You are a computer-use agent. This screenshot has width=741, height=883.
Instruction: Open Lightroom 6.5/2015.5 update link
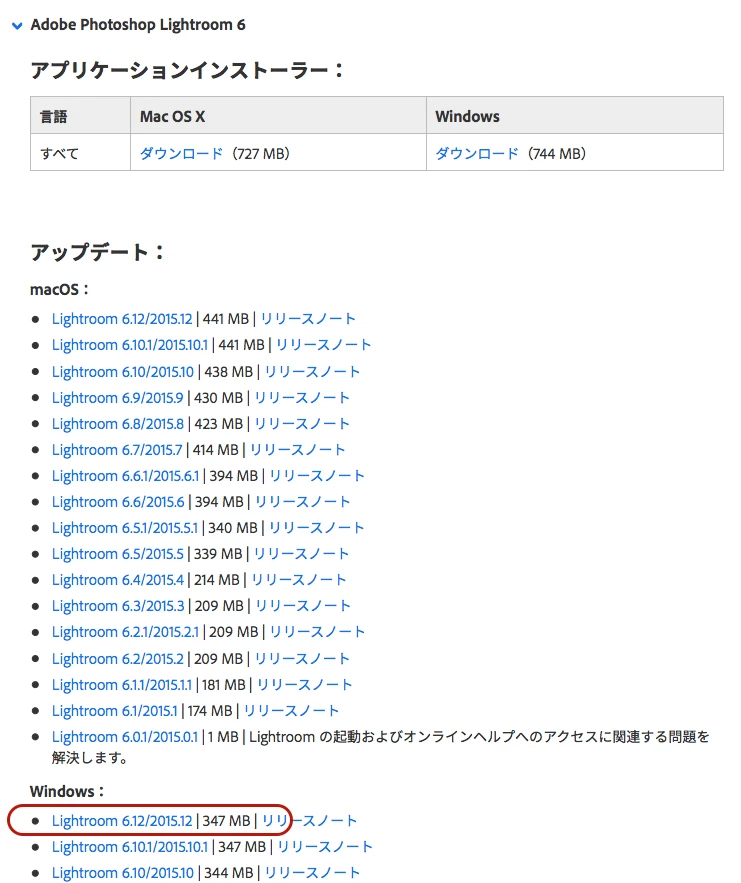[x=118, y=554]
